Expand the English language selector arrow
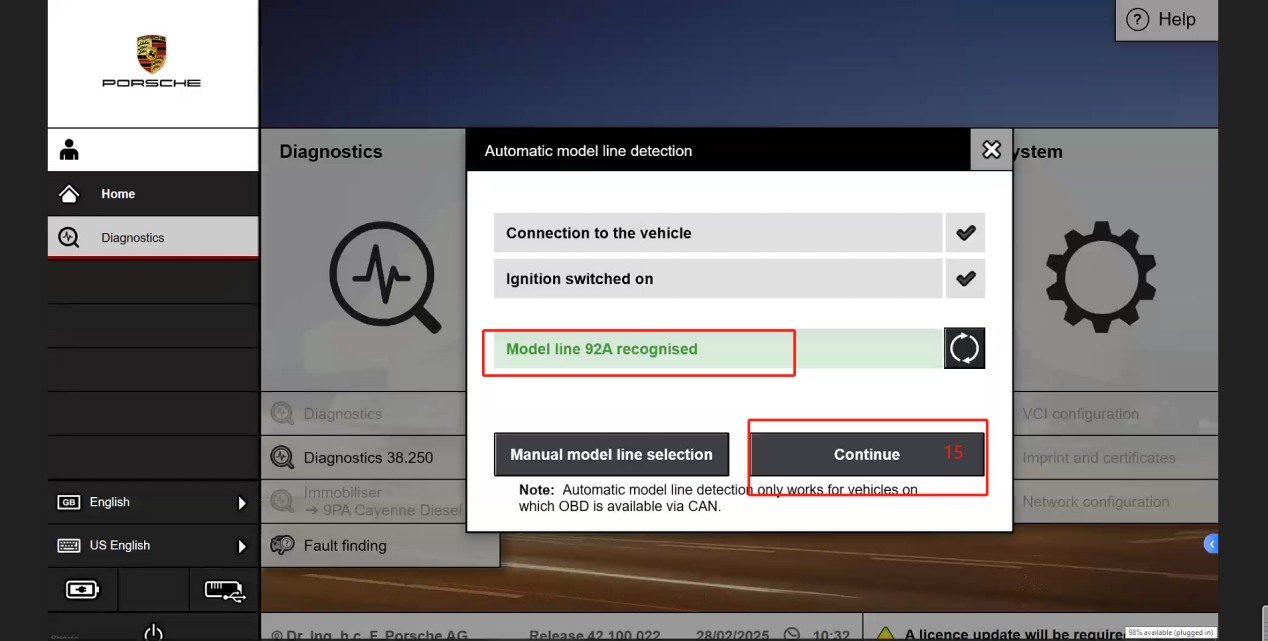 (x=241, y=503)
